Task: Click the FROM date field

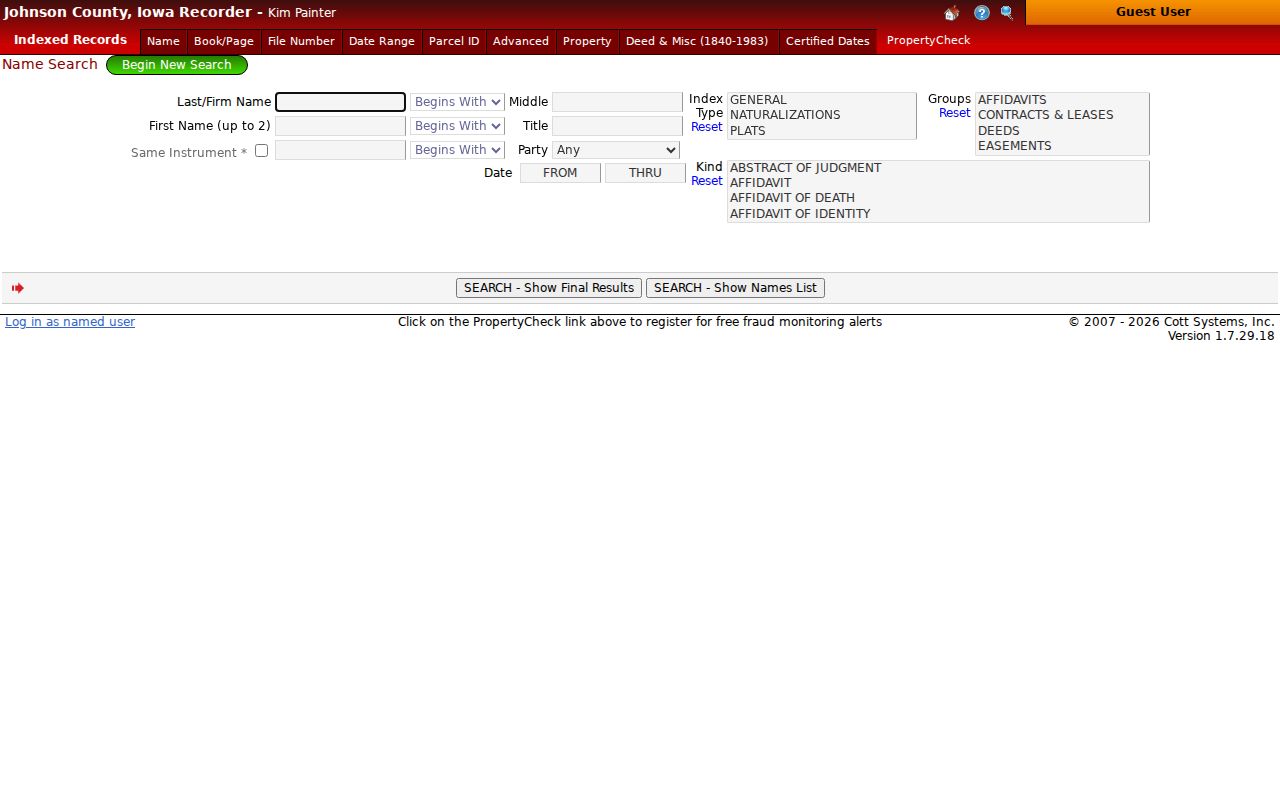Action: (560, 173)
